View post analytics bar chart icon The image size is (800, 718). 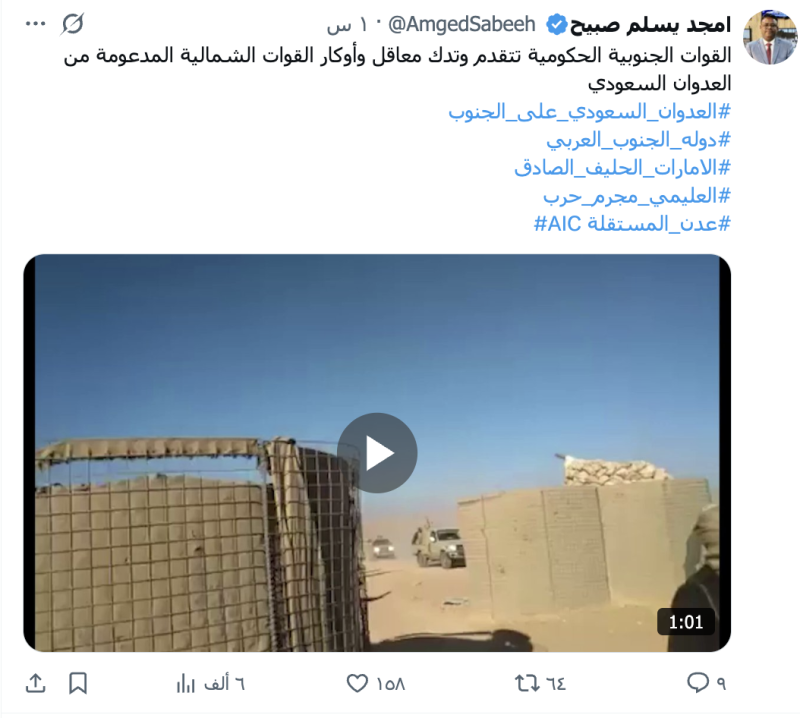click(x=186, y=683)
